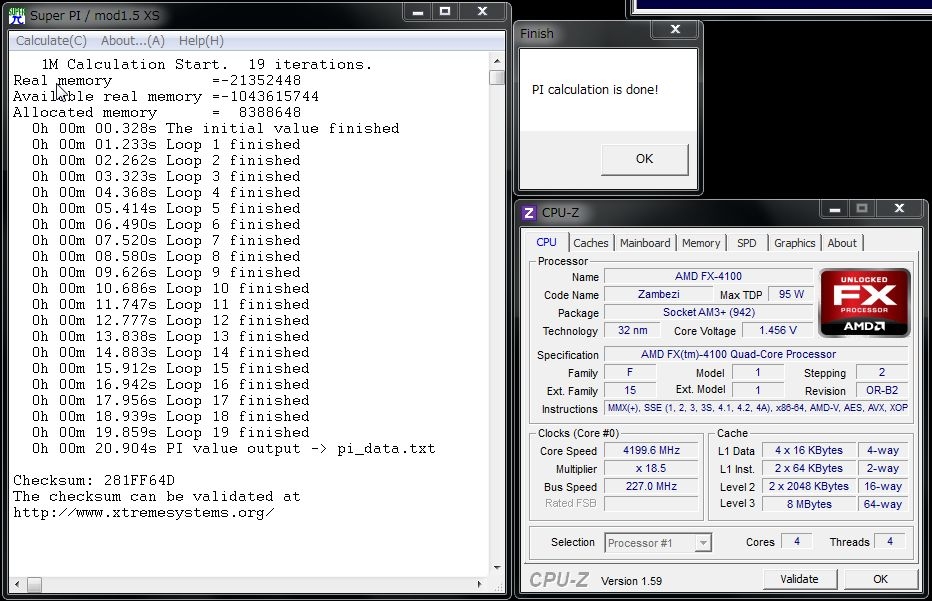Click the Allocated memory = 8388648 line
Image resolution: width=932 pixels, height=601 pixels.
pyautogui.click(x=157, y=112)
